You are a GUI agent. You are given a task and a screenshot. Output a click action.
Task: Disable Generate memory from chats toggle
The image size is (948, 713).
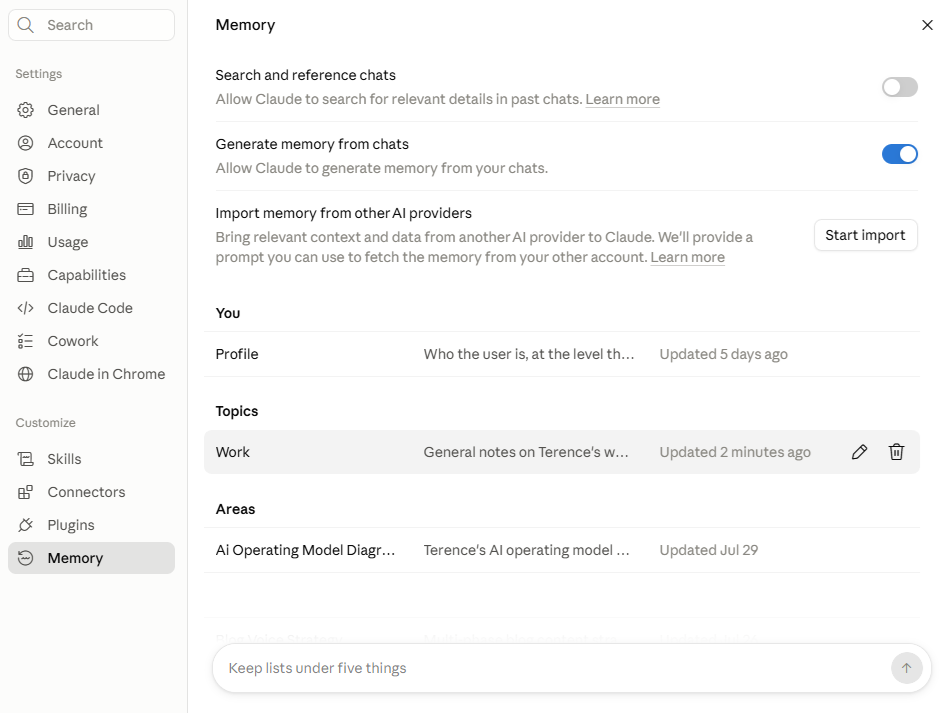tap(900, 154)
